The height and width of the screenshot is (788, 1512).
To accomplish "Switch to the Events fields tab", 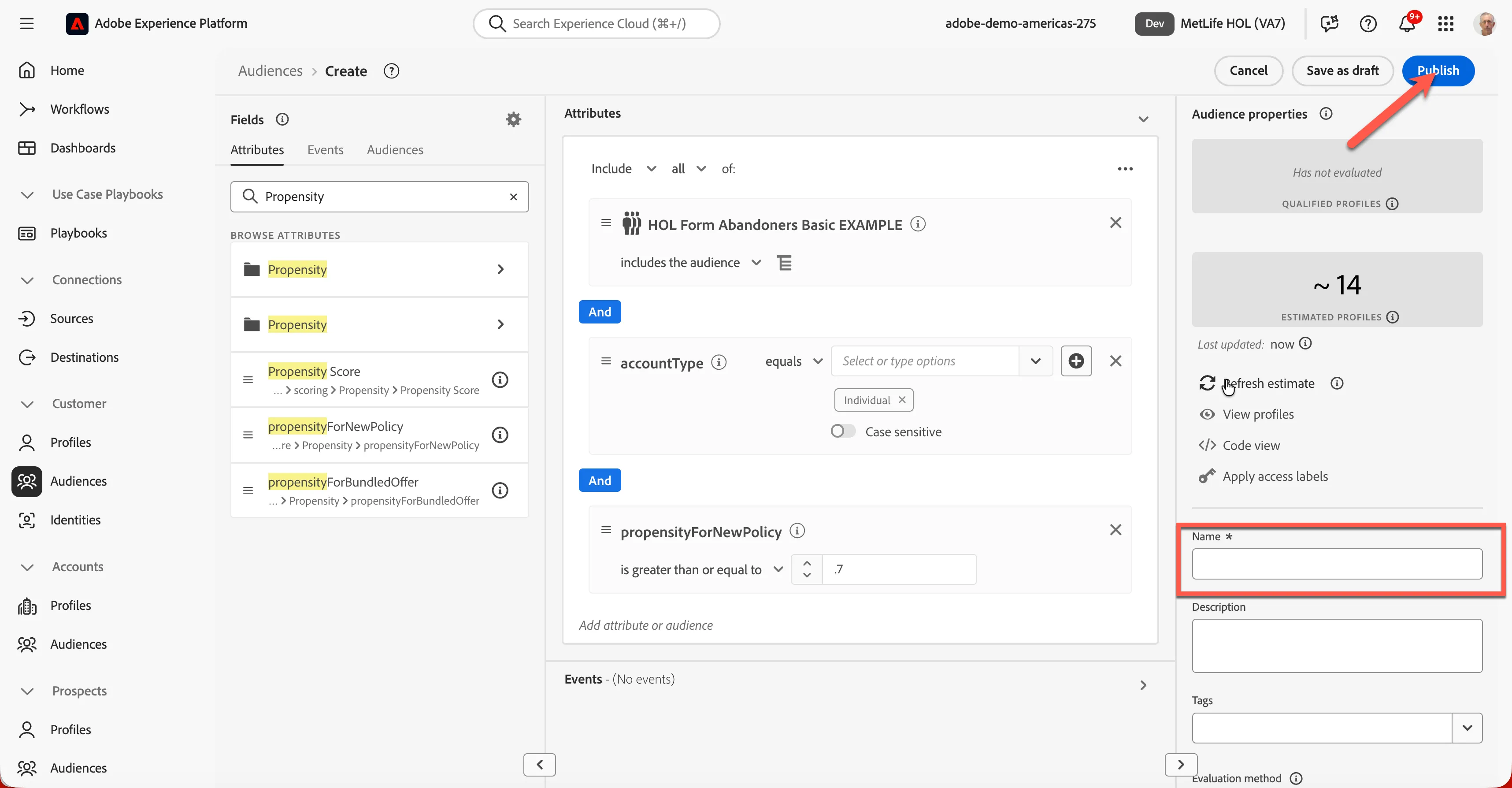I will (325, 150).
